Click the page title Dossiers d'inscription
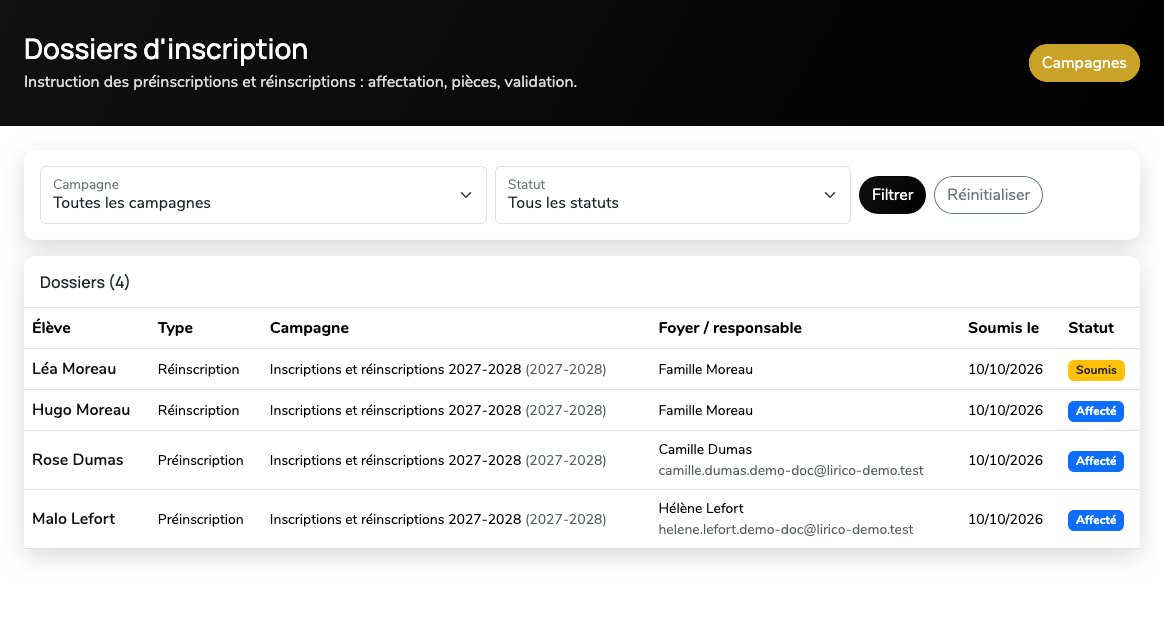Screen dimensions: 1164x621 (x=166, y=50)
